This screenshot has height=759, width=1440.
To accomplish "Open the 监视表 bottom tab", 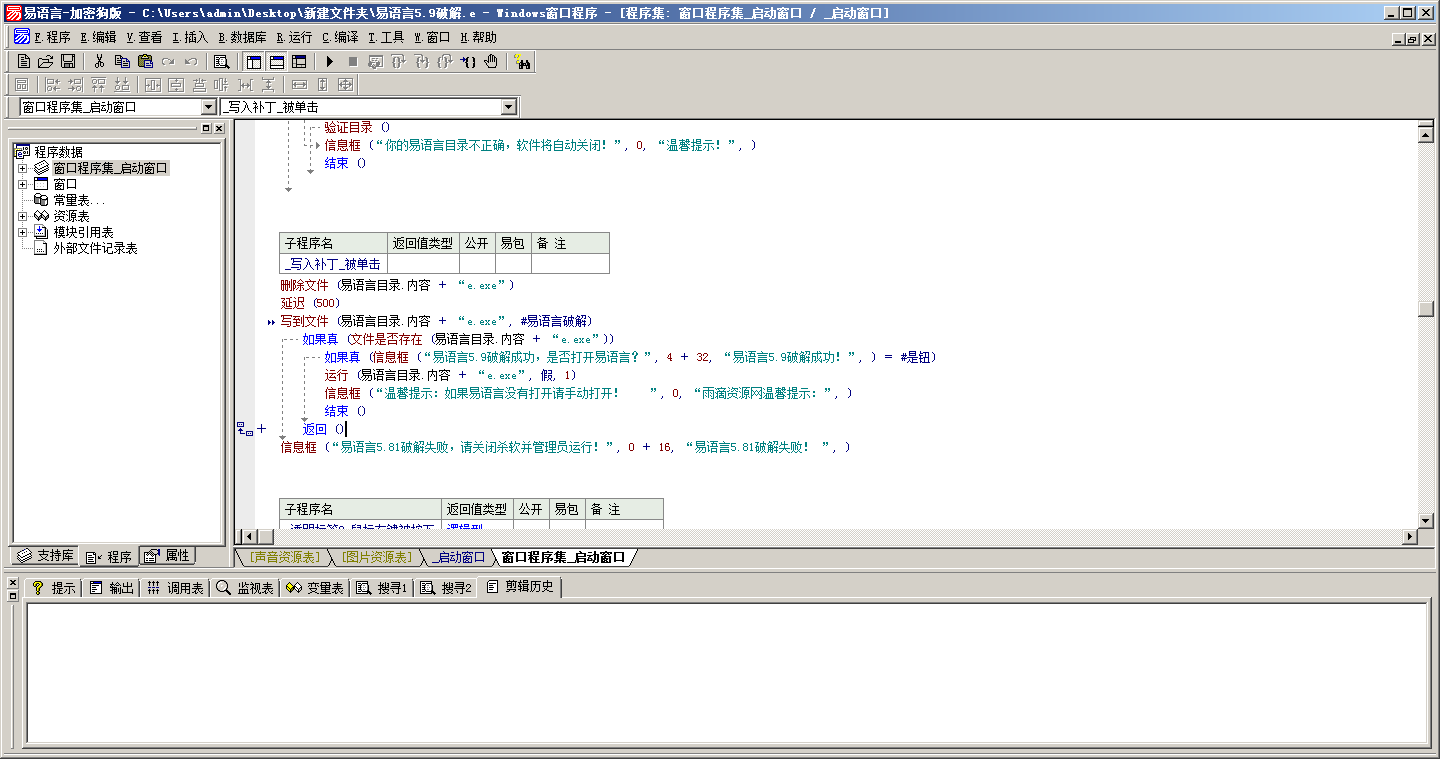I will tap(245, 588).
